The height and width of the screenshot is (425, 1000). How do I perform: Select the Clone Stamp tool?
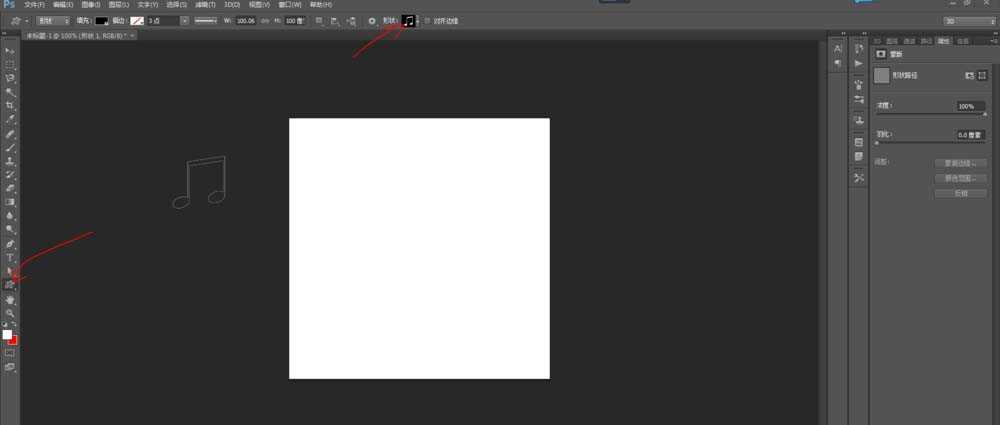(10, 161)
